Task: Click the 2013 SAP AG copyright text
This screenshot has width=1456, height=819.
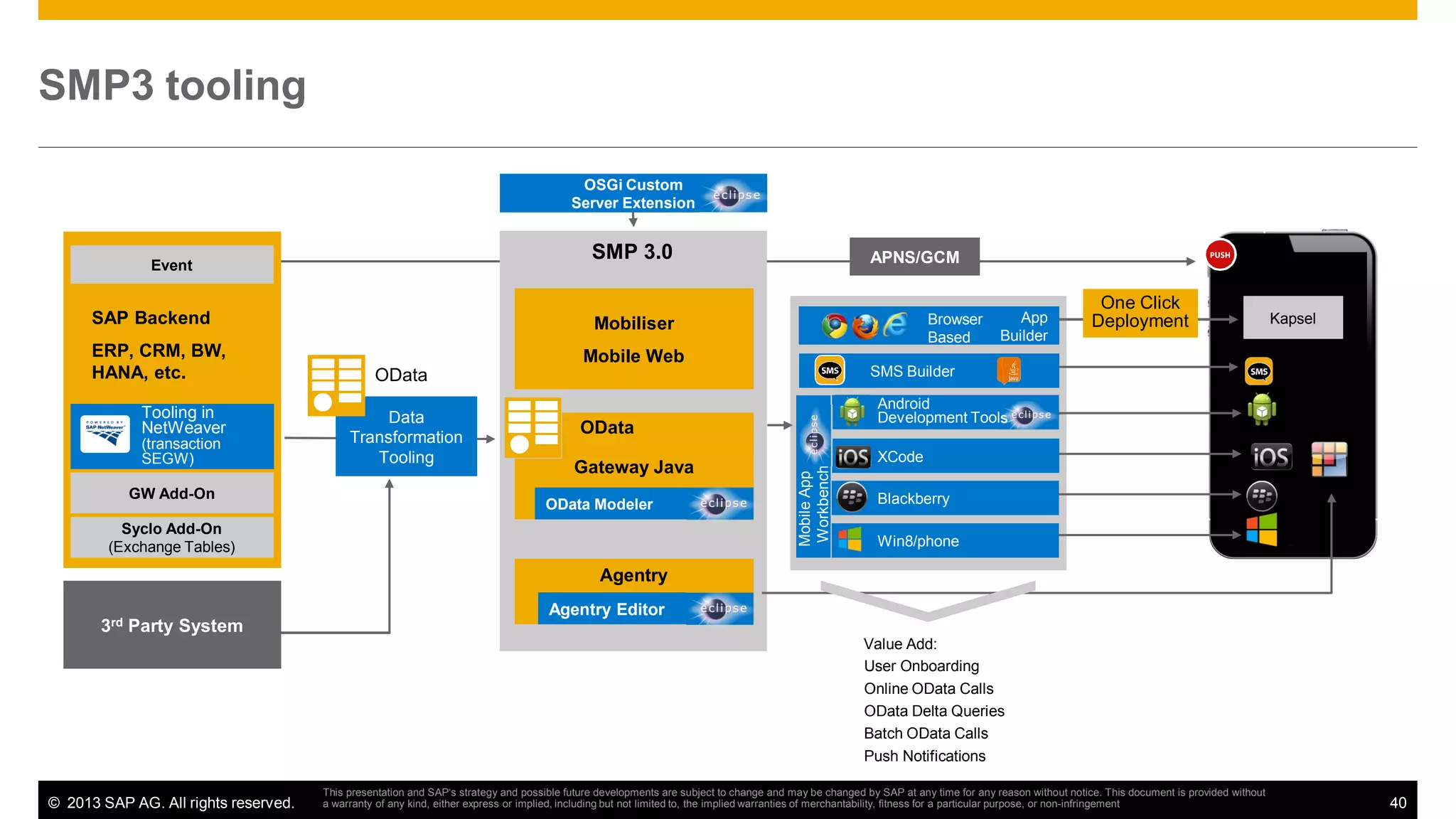Action: point(171,803)
